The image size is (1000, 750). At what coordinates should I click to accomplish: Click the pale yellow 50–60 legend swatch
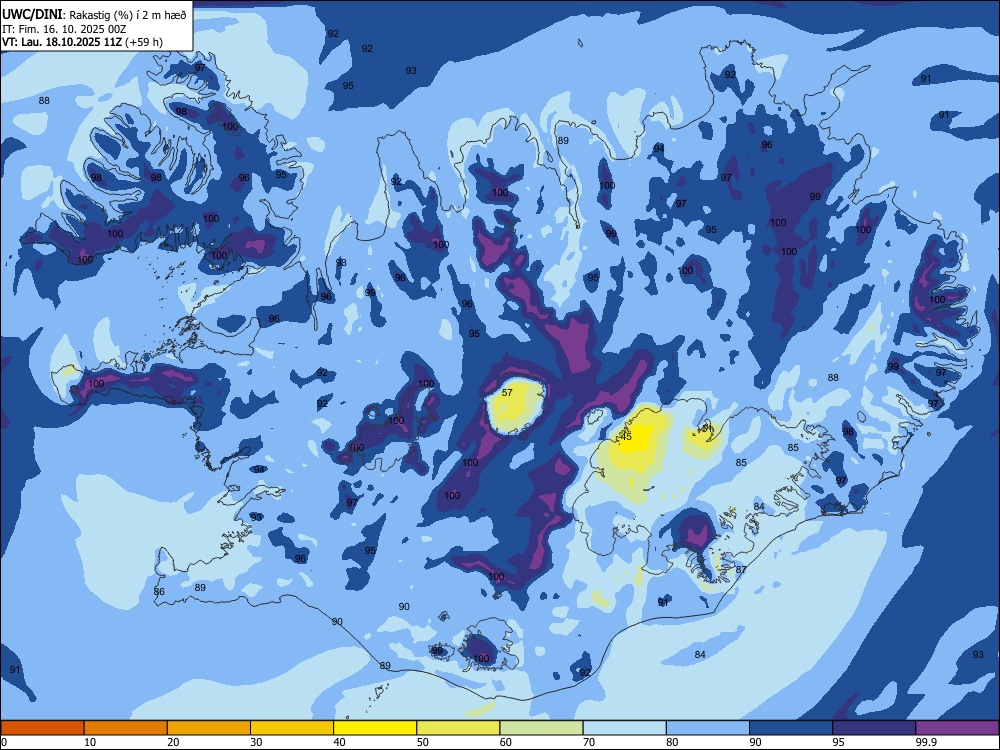coord(459,728)
